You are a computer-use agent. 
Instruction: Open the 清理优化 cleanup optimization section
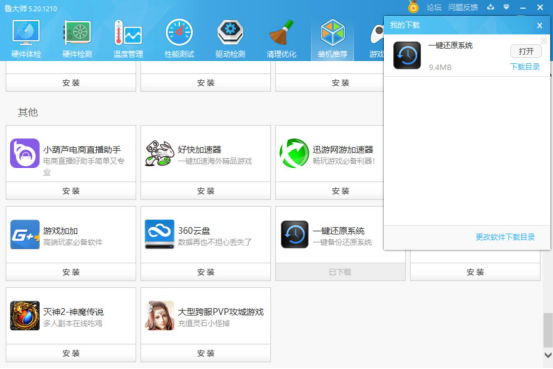[x=281, y=39]
